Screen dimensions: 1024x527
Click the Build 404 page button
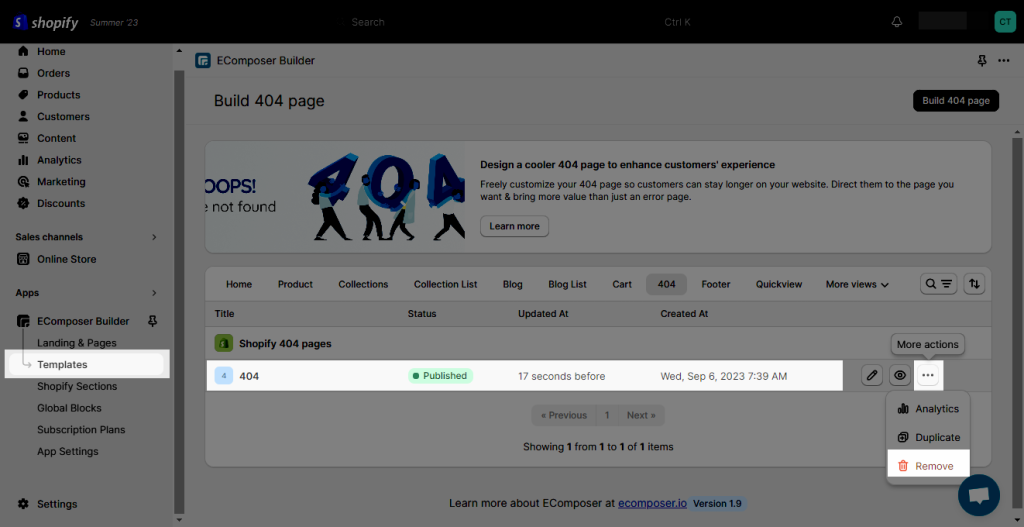[956, 101]
